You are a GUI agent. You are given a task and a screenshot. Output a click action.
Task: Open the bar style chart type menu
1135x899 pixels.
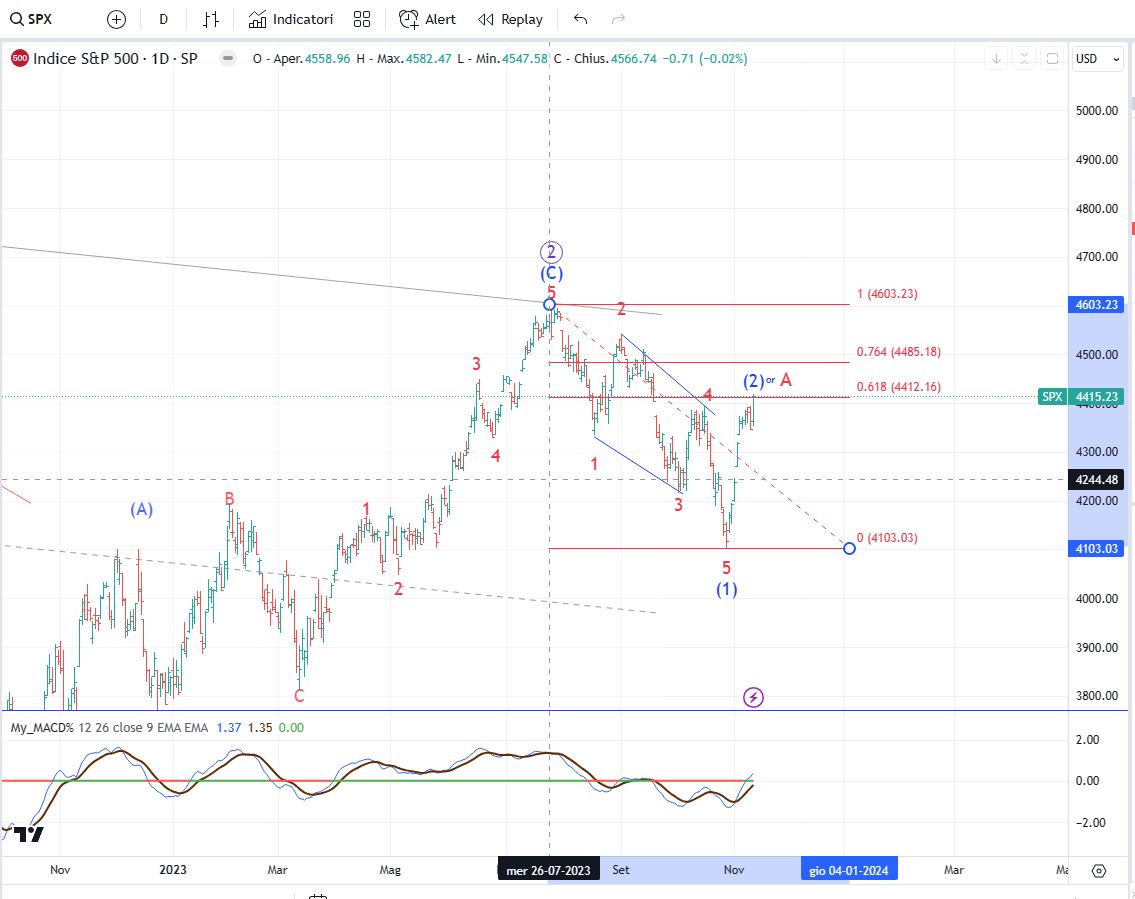pyautogui.click(x=211, y=20)
